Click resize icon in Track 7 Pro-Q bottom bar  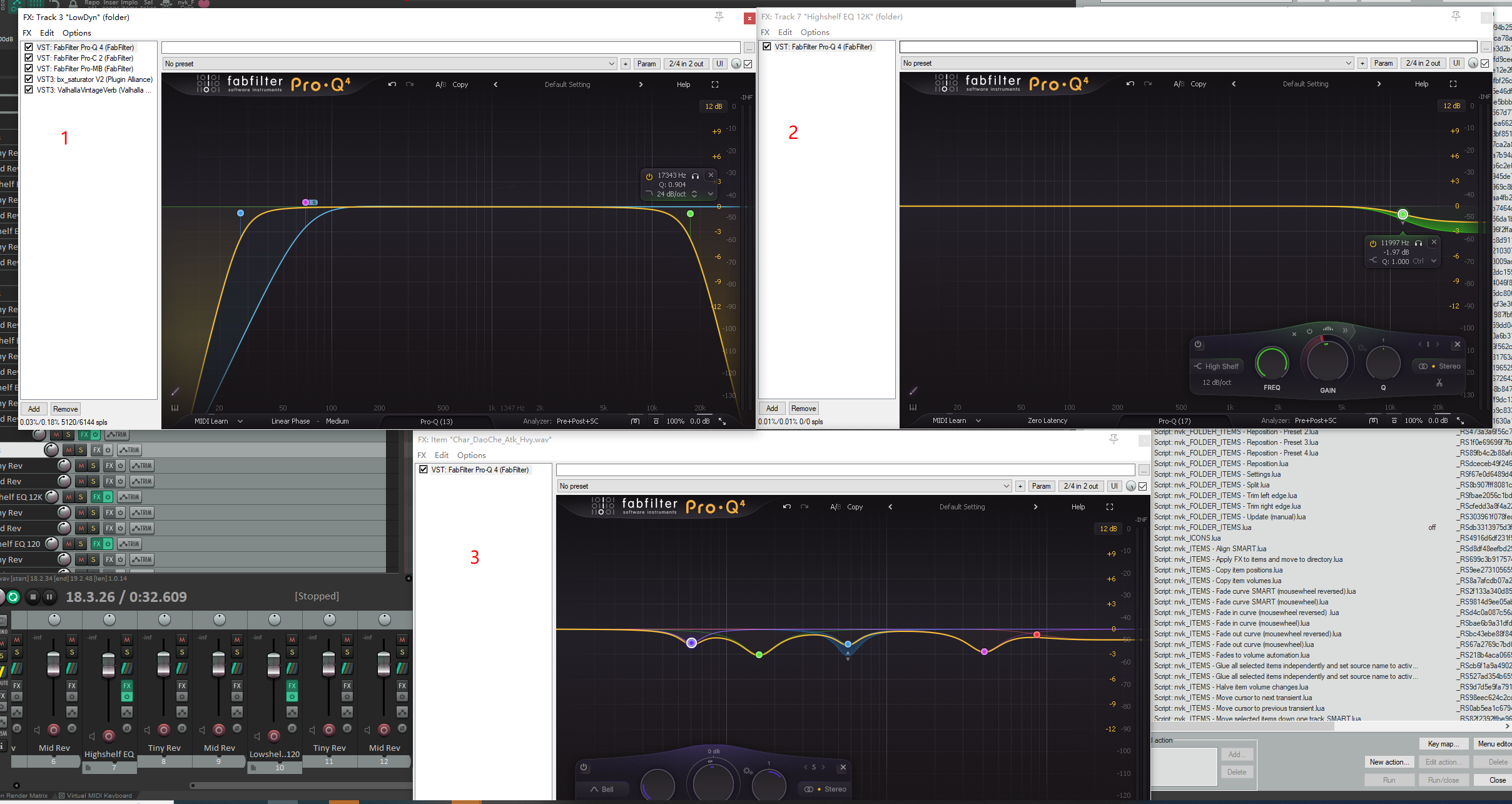1460,420
